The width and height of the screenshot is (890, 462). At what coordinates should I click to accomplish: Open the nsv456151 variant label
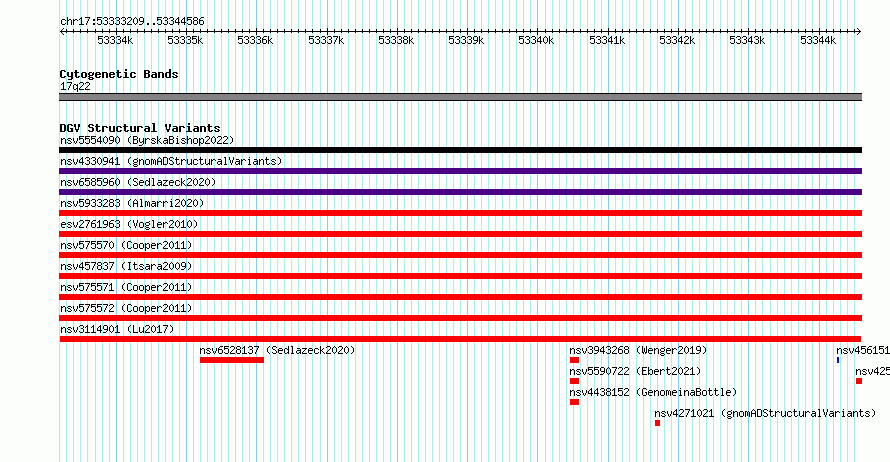(863, 350)
